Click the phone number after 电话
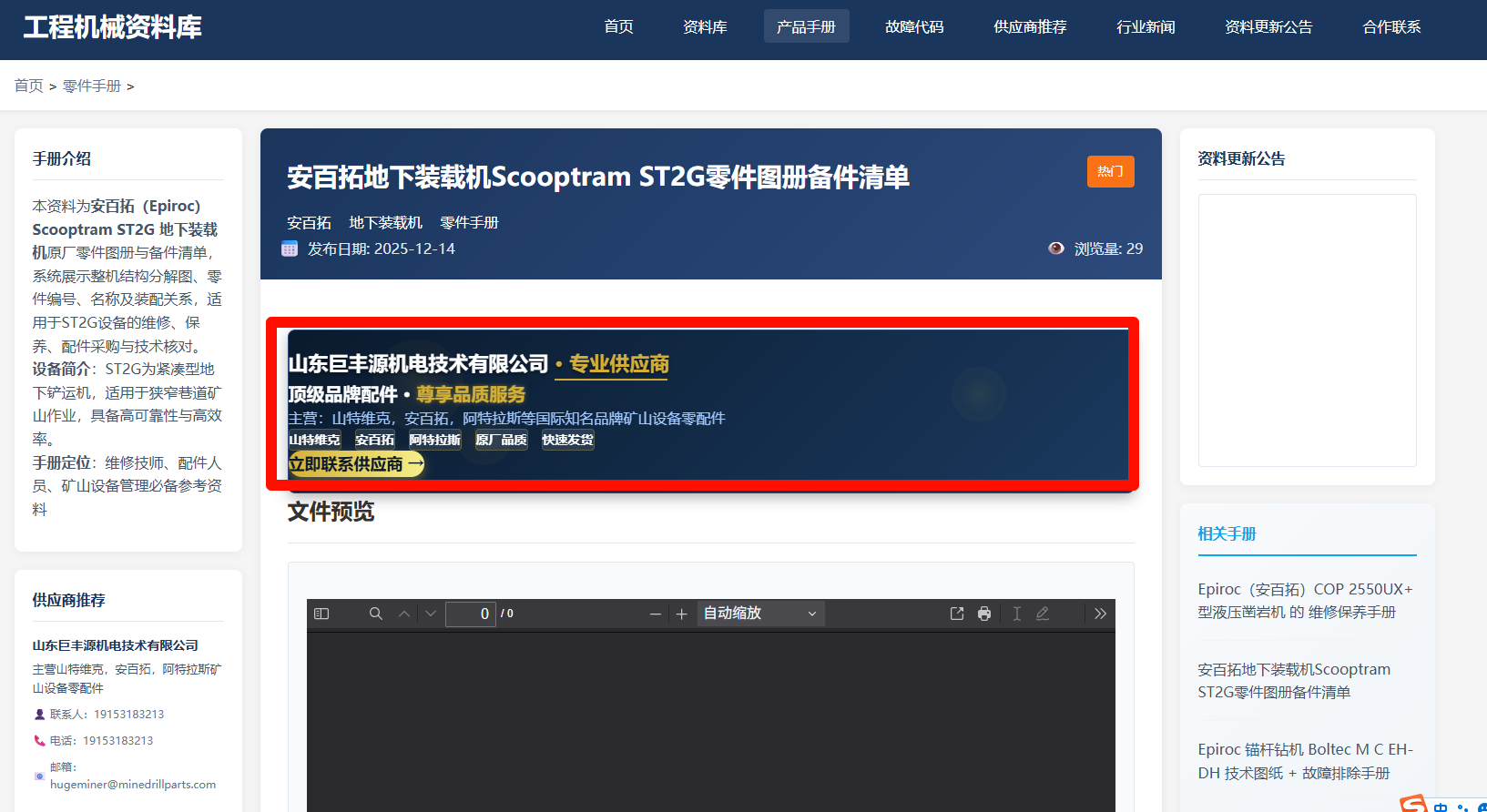The image size is (1487, 812). (117, 741)
